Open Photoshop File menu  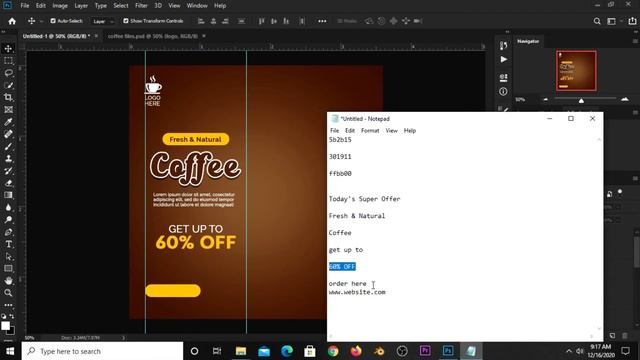tap(25, 6)
